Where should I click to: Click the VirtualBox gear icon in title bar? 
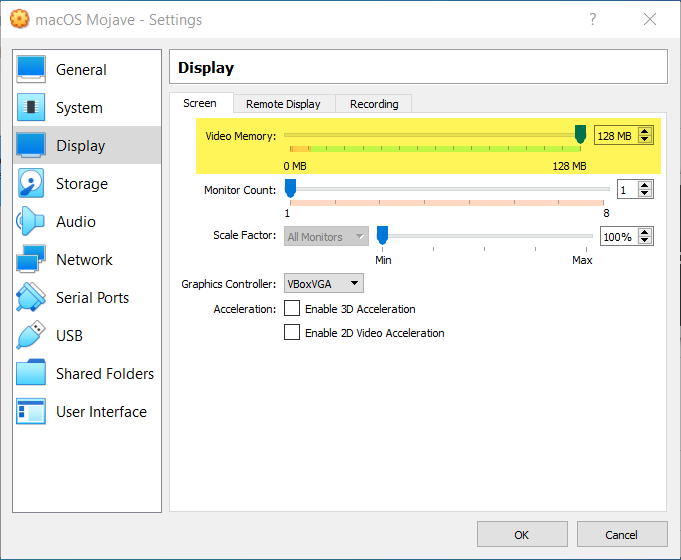(20, 19)
